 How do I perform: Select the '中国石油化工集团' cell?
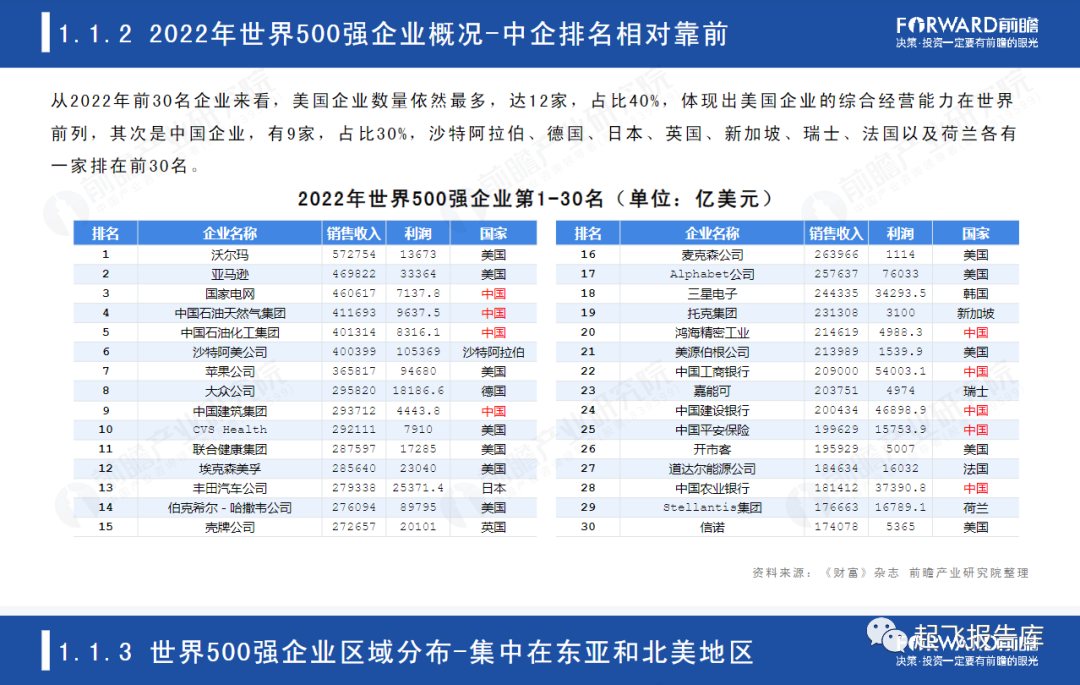[229, 333]
